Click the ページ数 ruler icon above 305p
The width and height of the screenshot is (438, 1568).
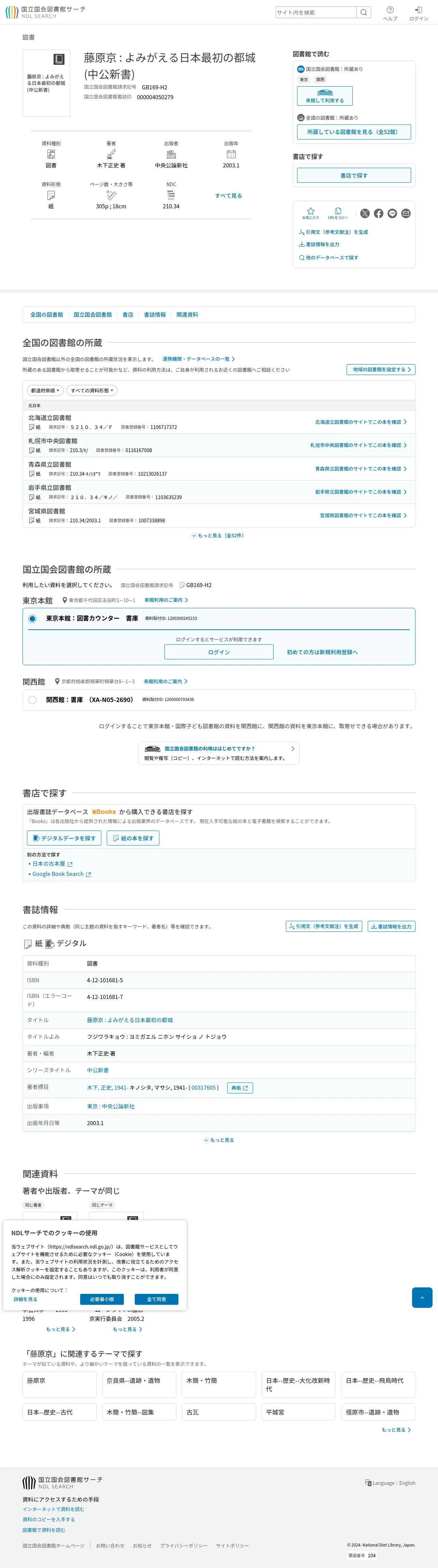[x=111, y=195]
